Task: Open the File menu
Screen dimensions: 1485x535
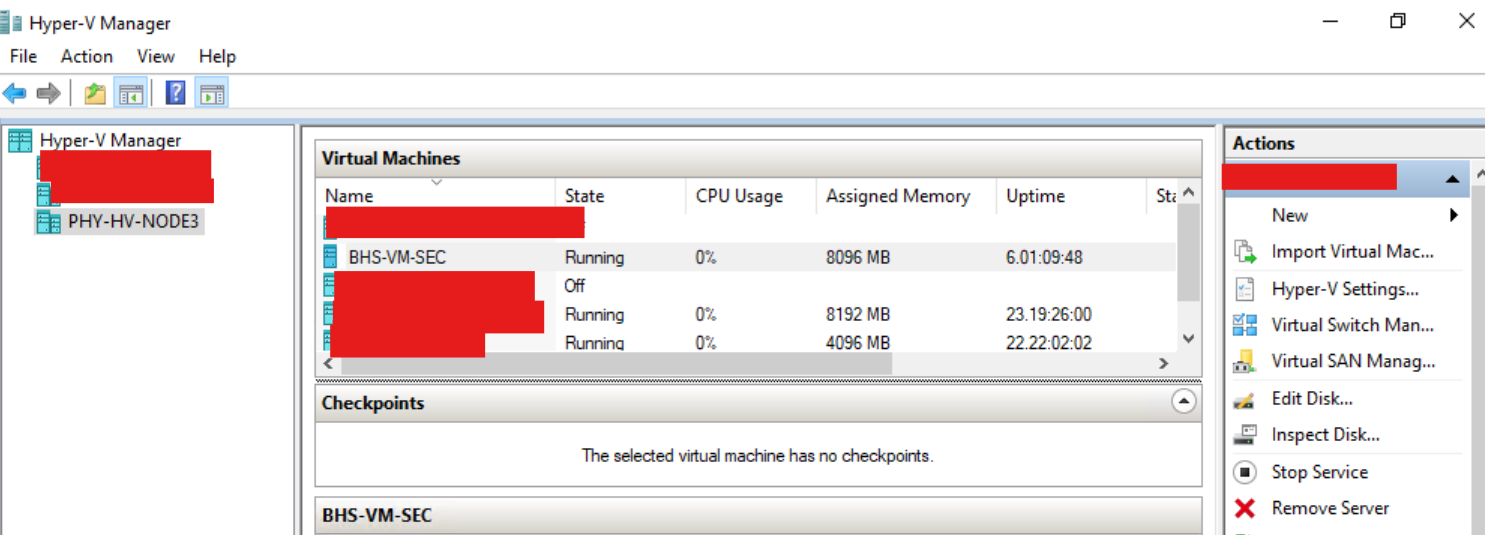Action: tap(23, 57)
